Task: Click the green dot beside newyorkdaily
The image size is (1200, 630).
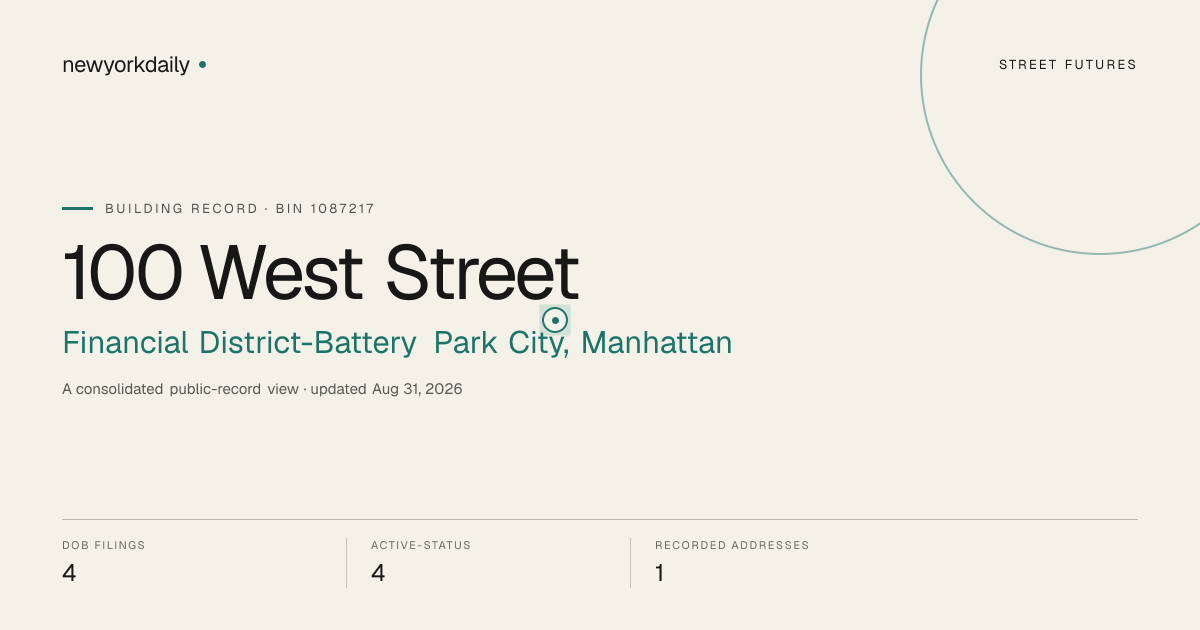Action: pyautogui.click(x=202, y=64)
